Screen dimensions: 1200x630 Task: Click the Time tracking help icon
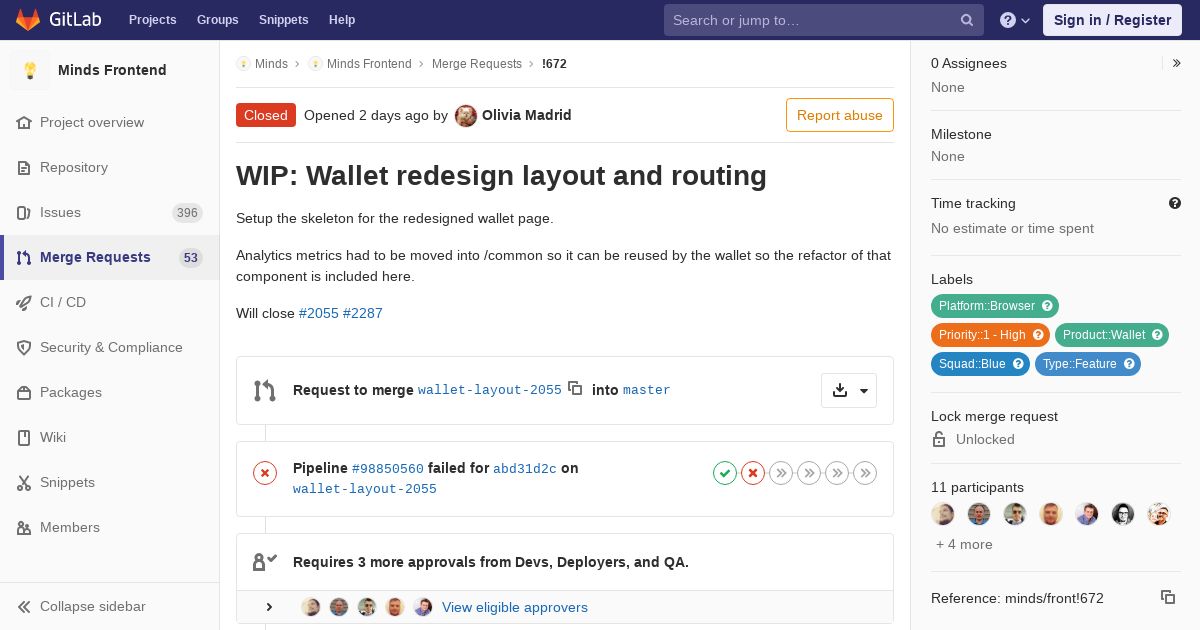point(1175,203)
